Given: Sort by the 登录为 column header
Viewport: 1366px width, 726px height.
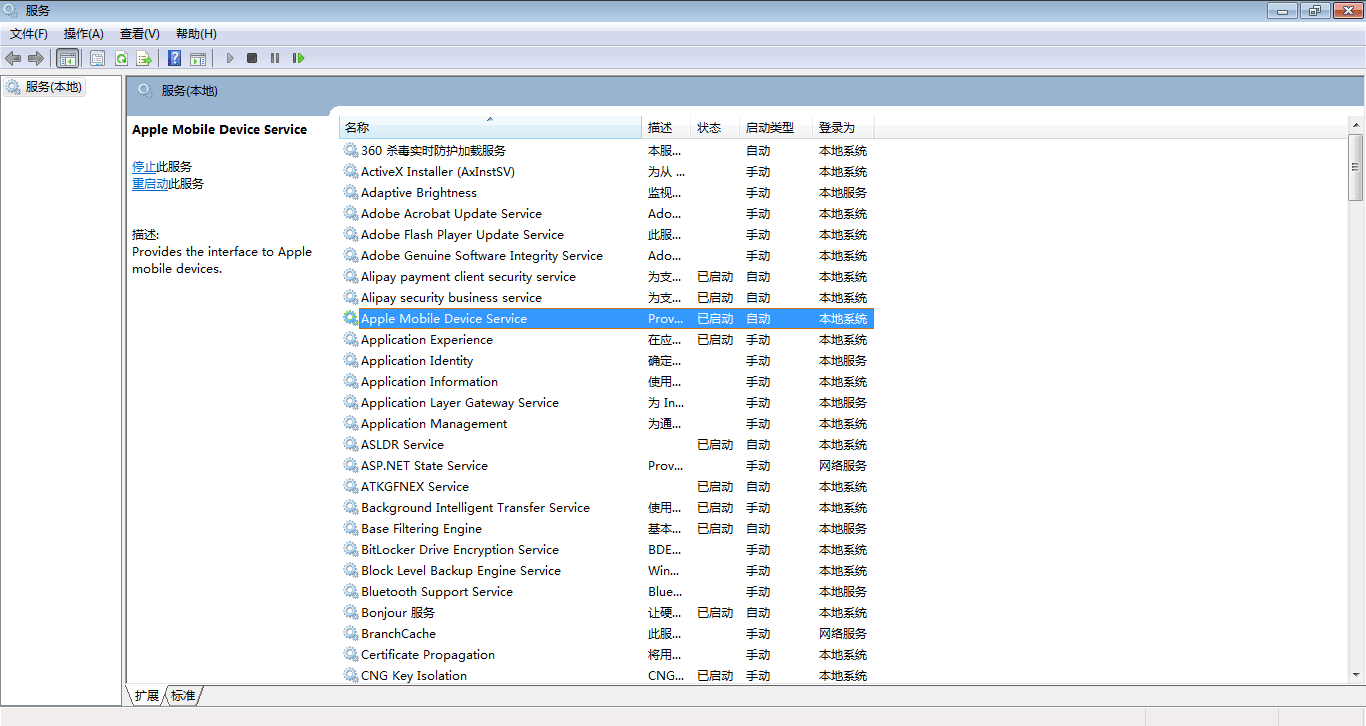Looking at the screenshot, I should [843, 127].
